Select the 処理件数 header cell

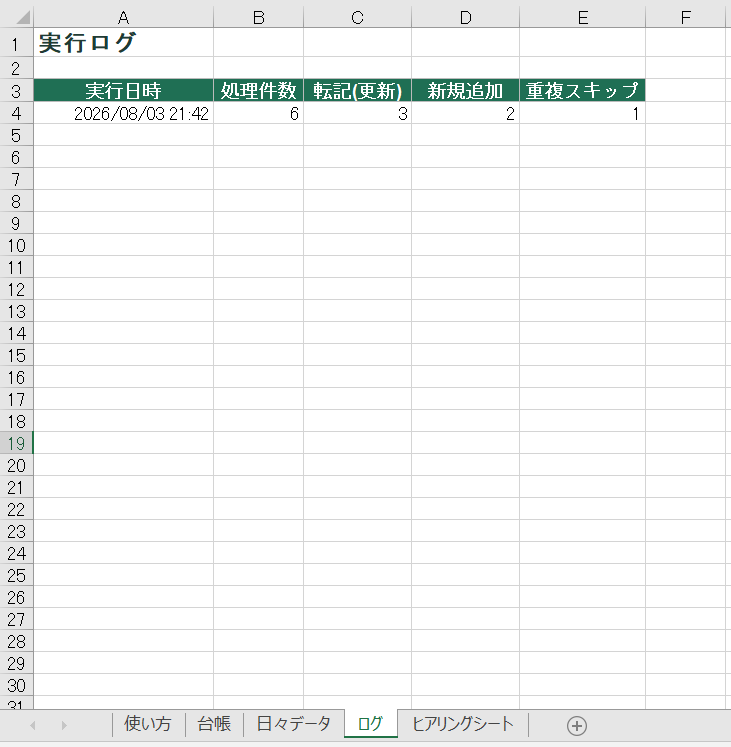258,90
